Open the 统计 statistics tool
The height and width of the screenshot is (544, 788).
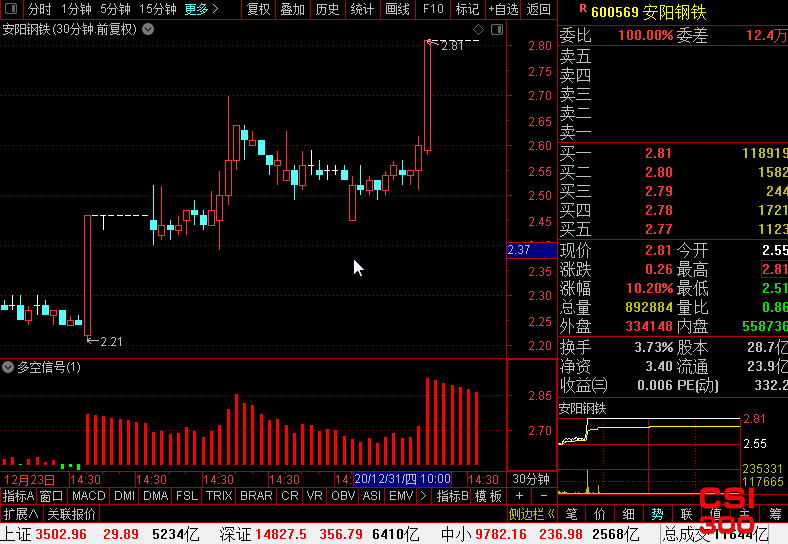click(362, 9)
